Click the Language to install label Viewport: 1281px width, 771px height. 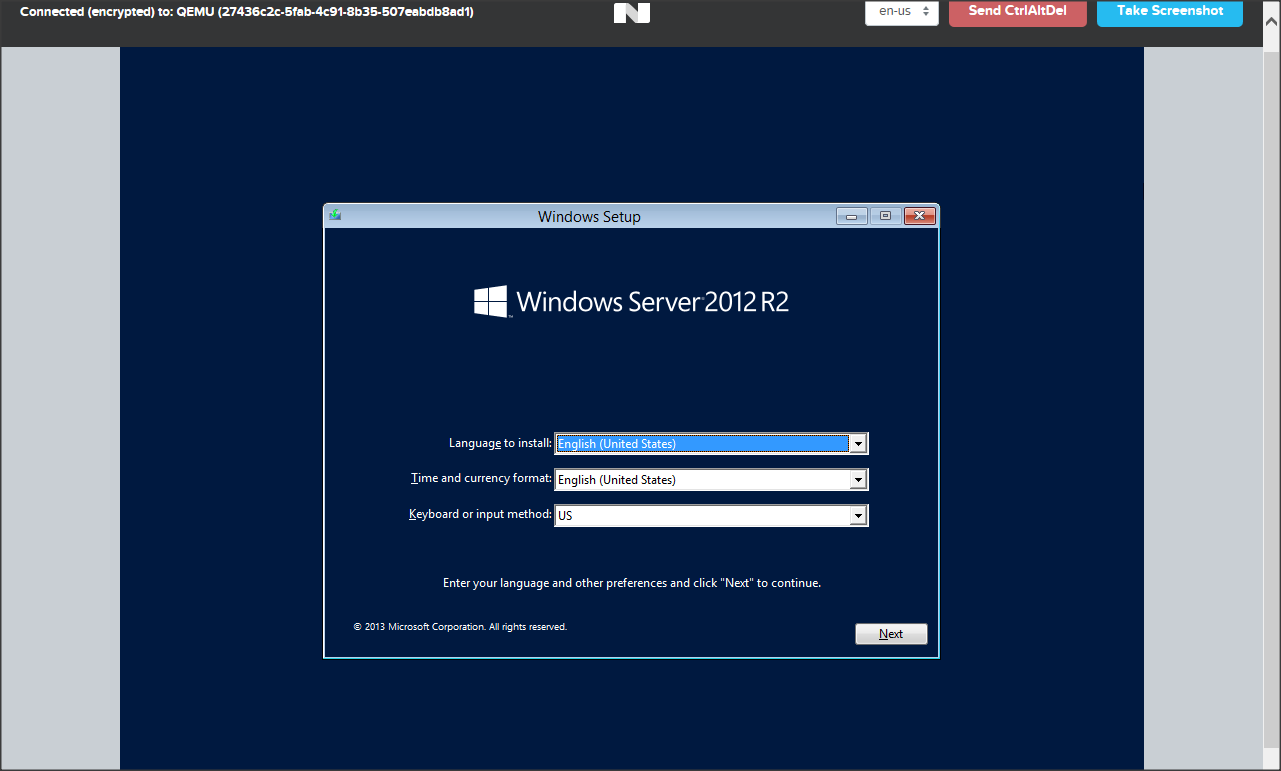500,443
